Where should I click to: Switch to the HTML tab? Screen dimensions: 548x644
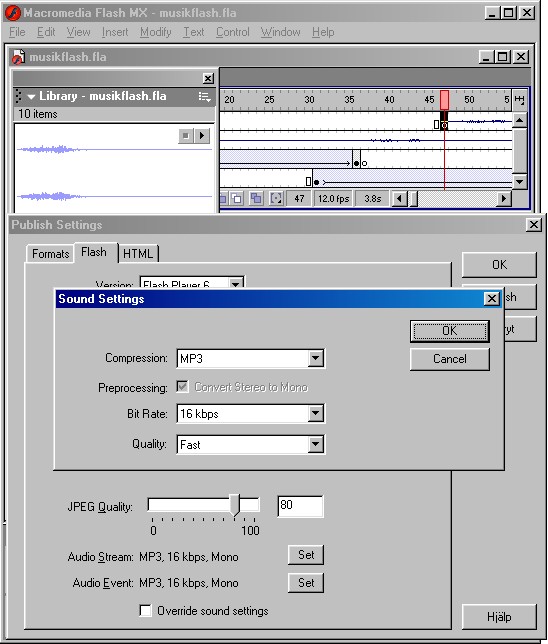138,254
